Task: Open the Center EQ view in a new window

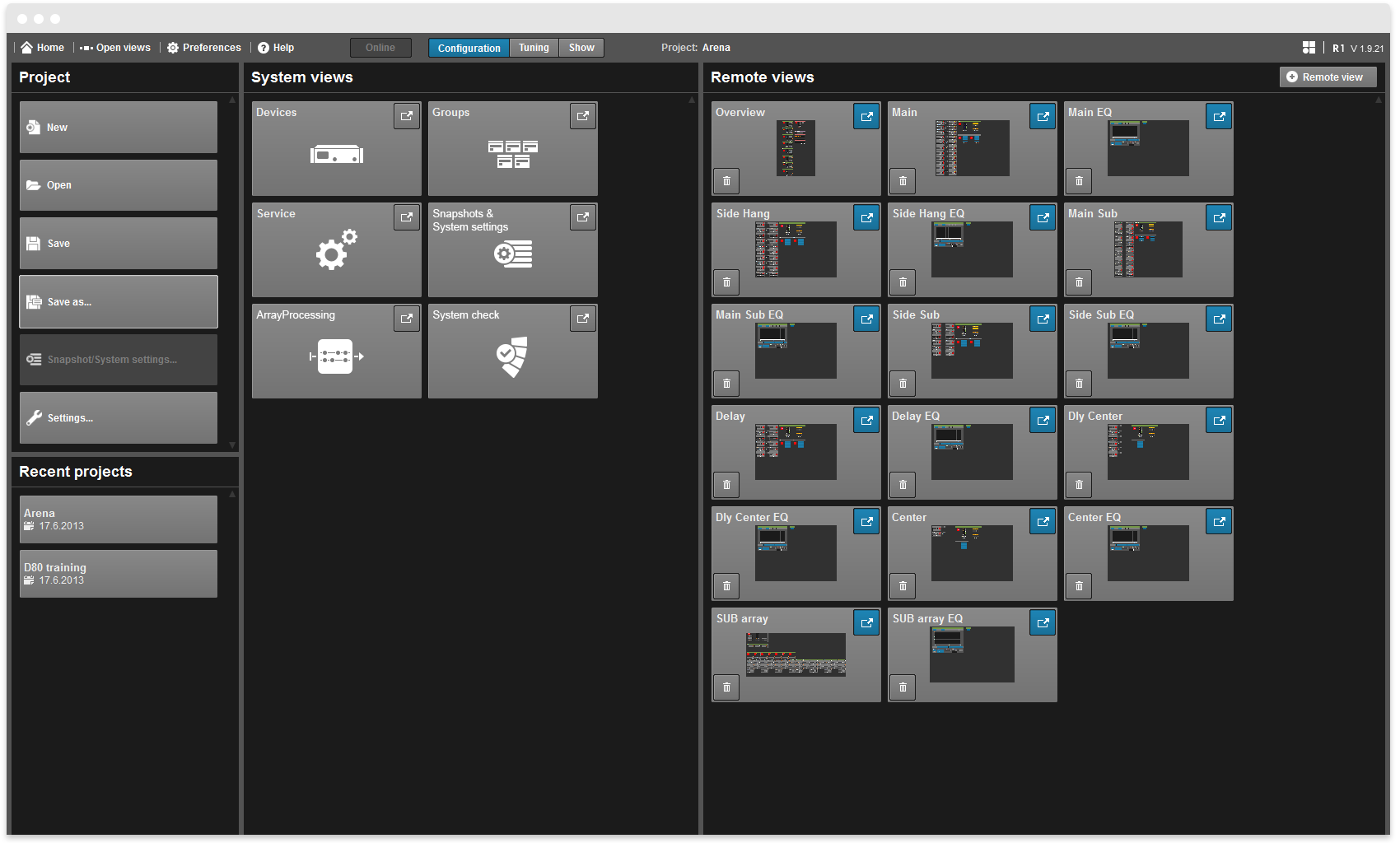Action: coord(1219,521)
